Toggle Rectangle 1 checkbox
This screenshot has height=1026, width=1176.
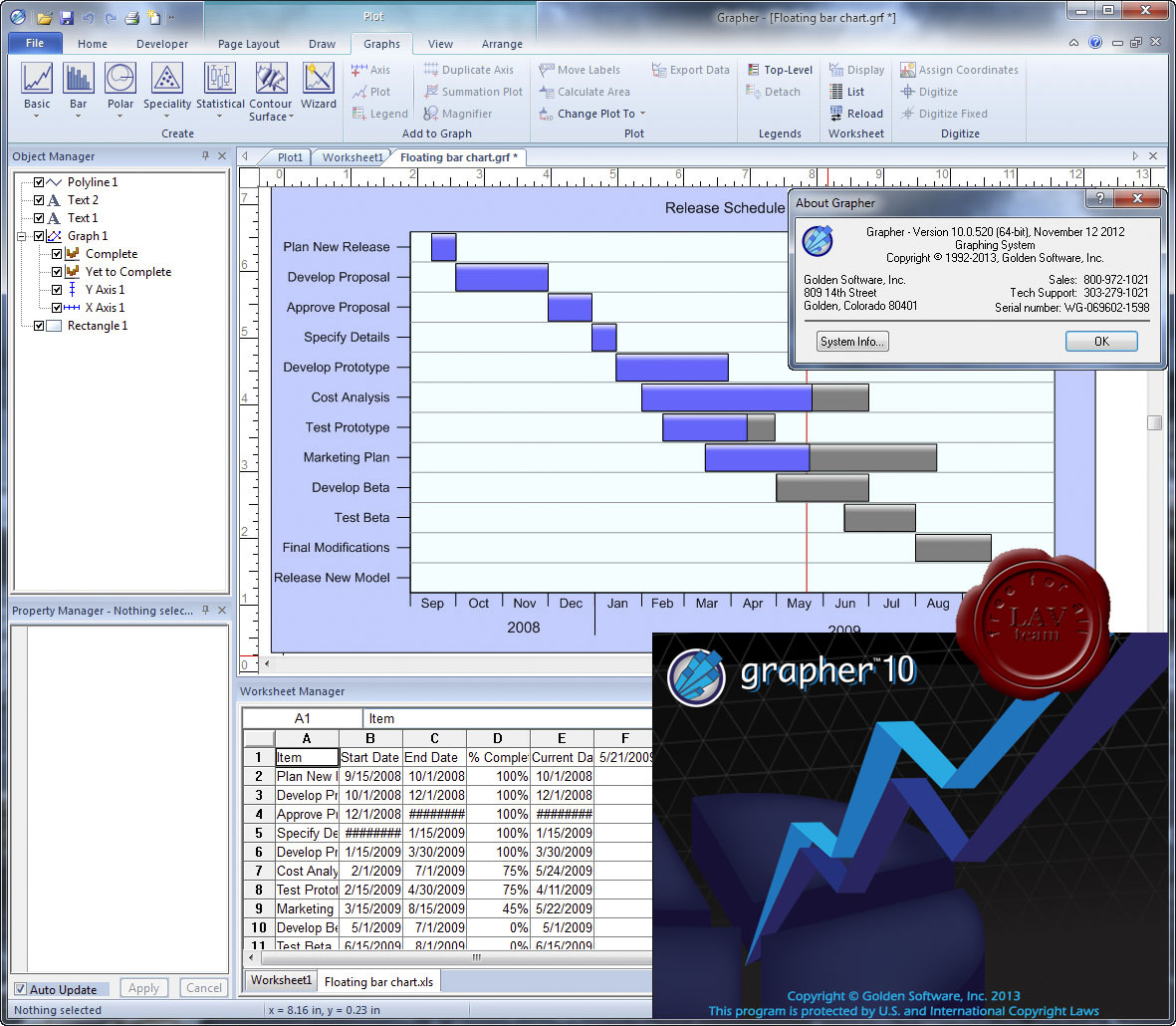click(39, 326)
